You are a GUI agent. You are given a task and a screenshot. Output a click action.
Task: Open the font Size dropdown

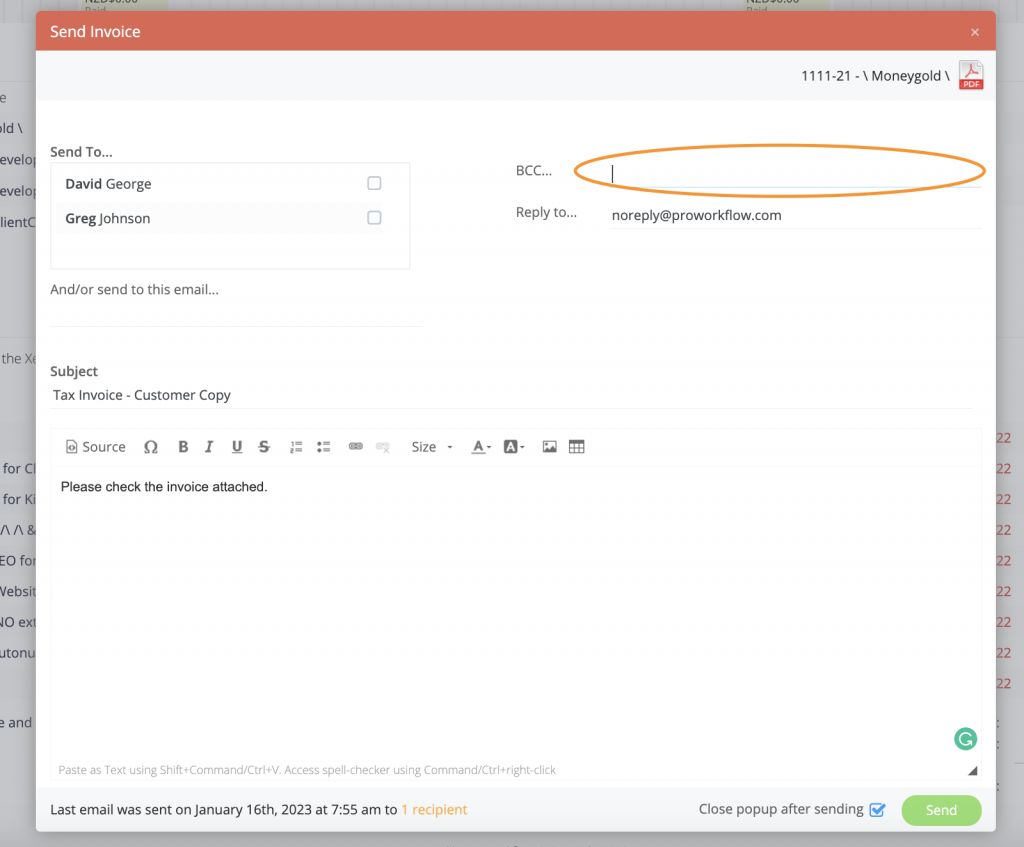[432, 447]
